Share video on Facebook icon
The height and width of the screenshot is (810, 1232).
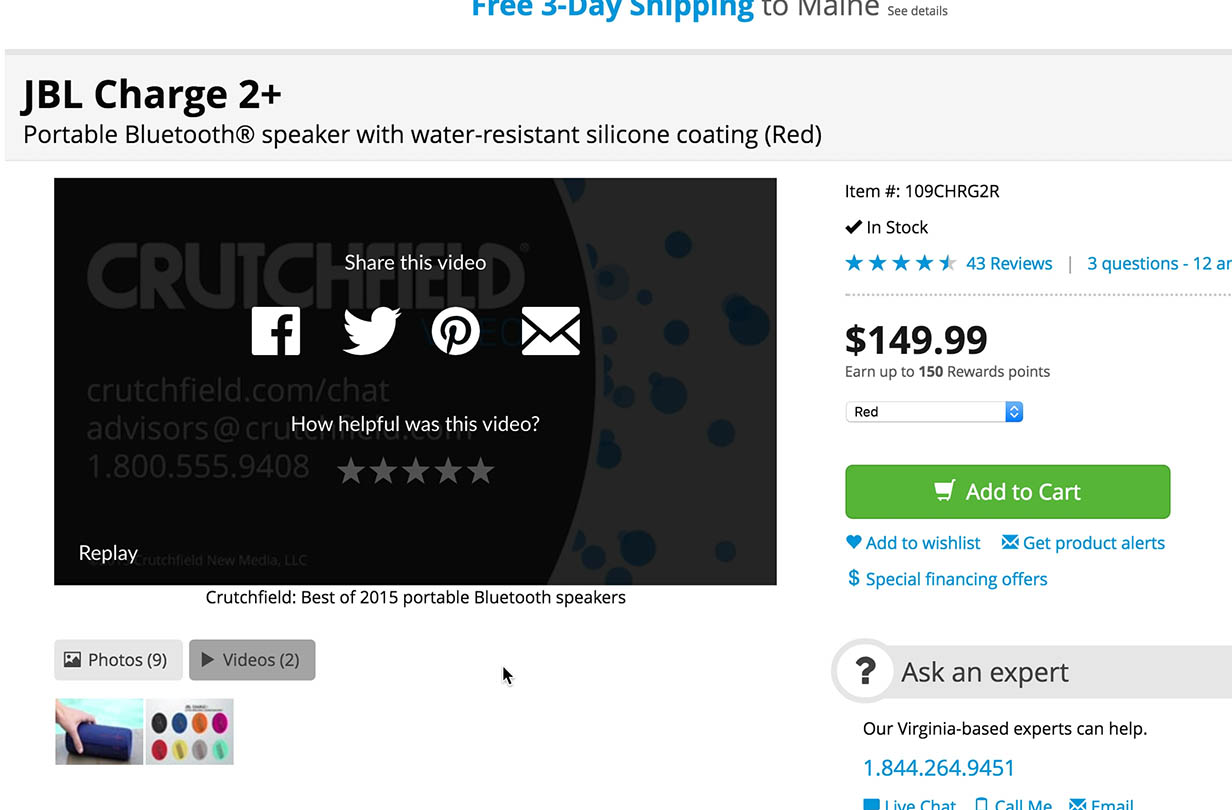point(276,331)
